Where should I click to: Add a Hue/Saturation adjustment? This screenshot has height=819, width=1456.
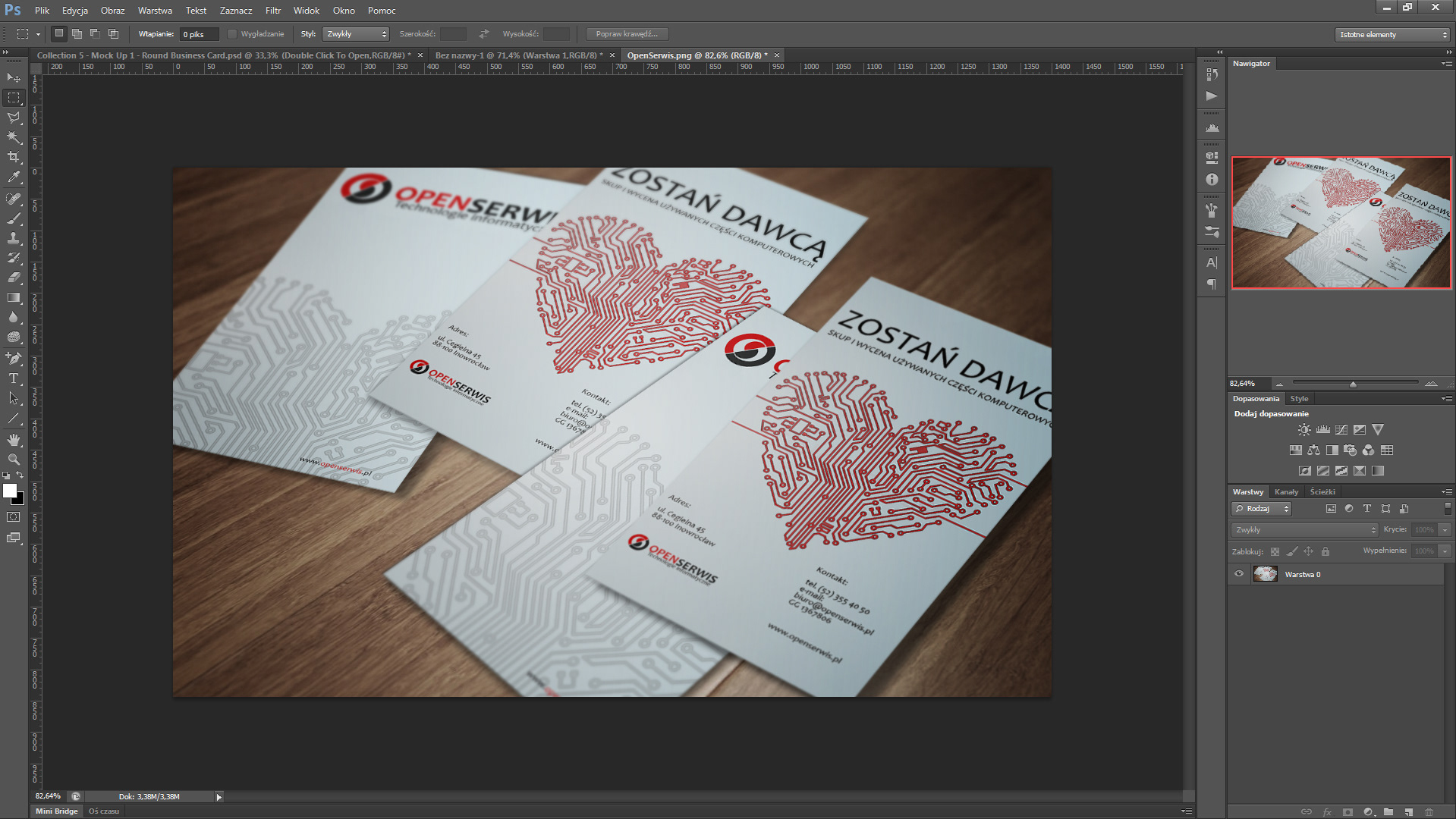point(1295,450)
